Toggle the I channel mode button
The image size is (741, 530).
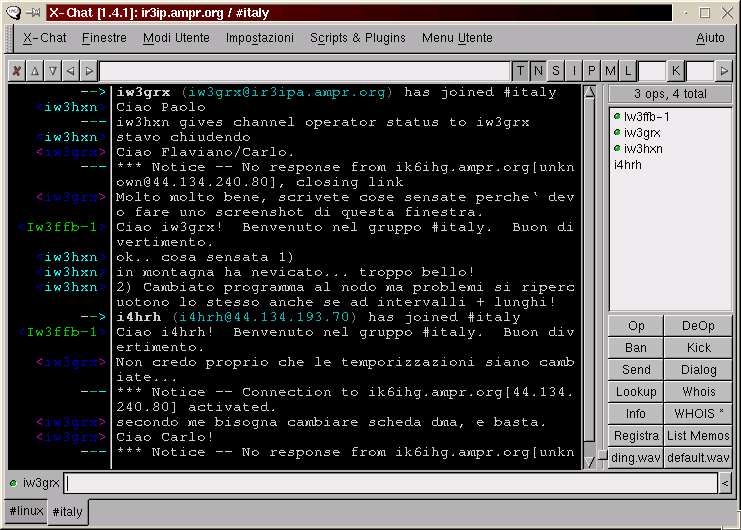tap(574, 71)
